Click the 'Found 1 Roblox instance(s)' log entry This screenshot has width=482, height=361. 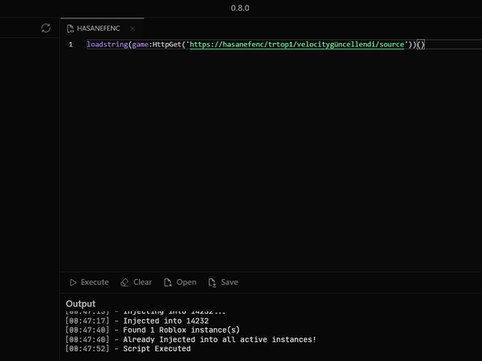152,330
